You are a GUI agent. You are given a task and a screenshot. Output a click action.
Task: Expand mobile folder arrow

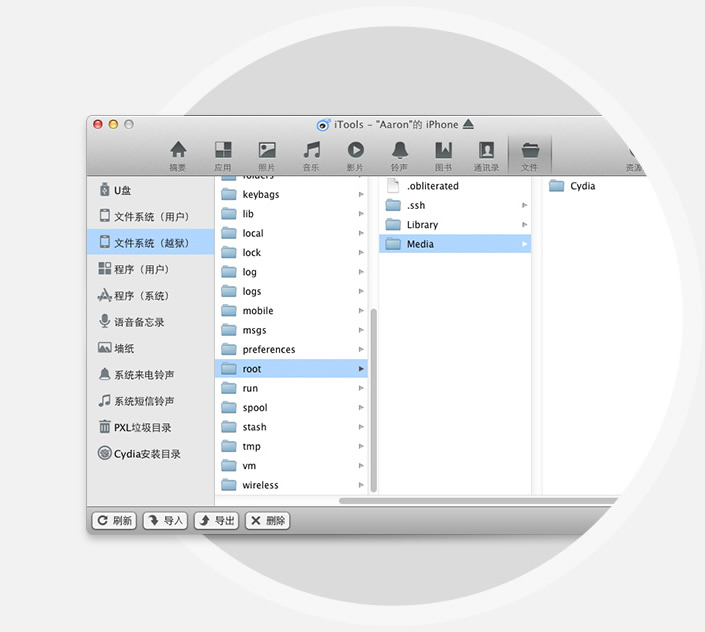[361, 311]
